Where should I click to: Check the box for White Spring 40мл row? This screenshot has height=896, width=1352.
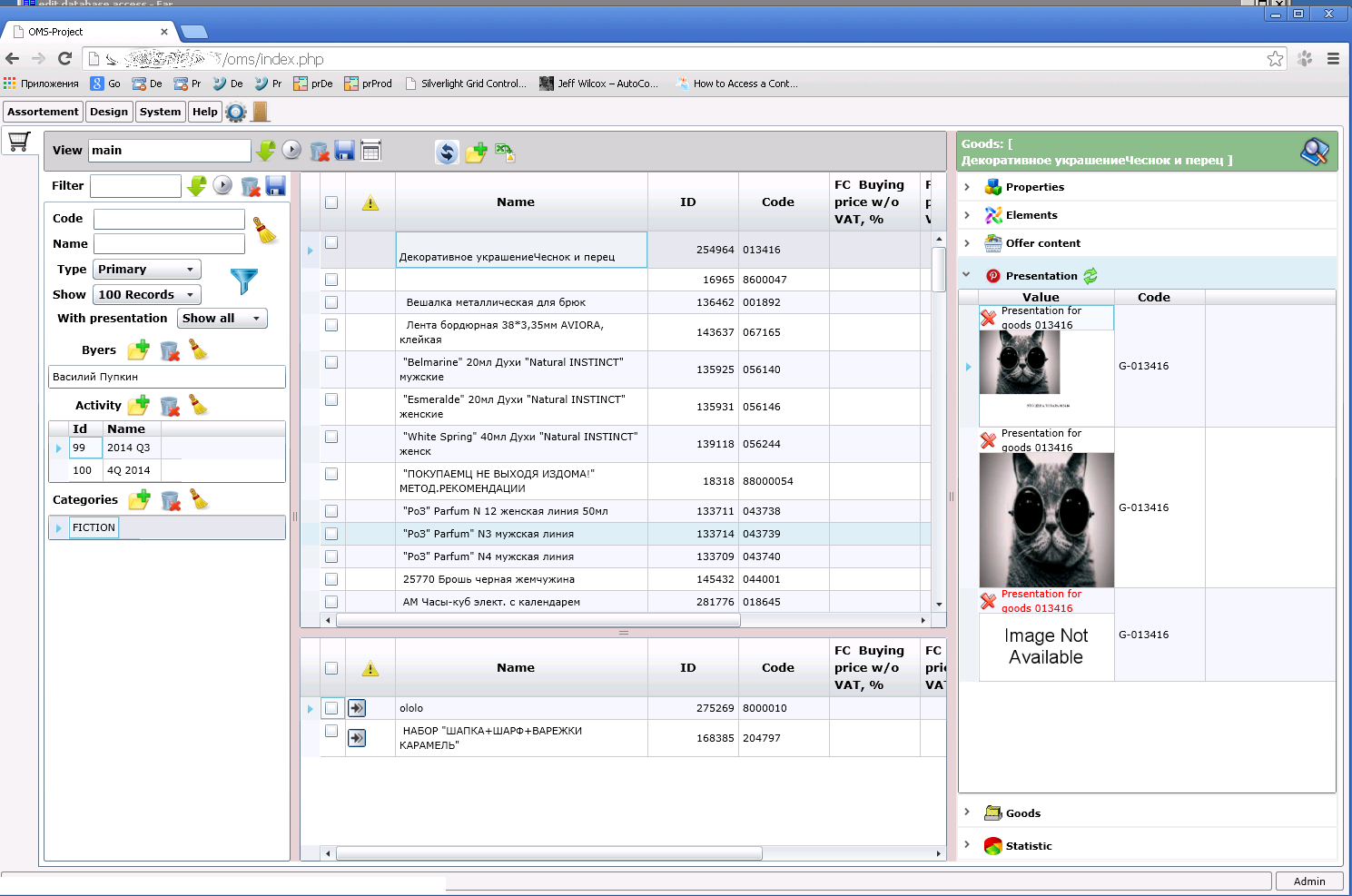coord(331,437)
